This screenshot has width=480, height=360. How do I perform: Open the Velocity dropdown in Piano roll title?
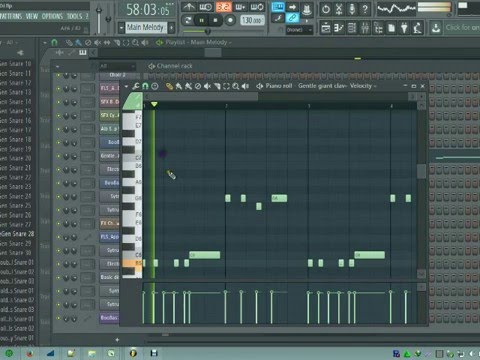(362, 86)
